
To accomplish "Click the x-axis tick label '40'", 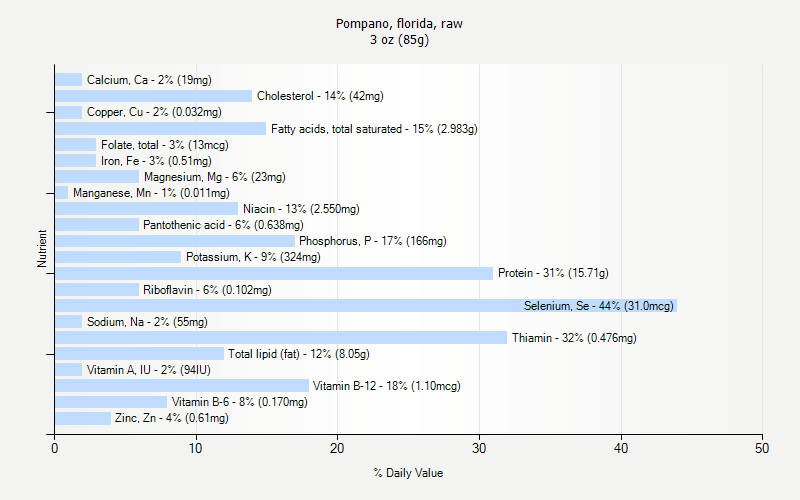I will tap(621, 448).
